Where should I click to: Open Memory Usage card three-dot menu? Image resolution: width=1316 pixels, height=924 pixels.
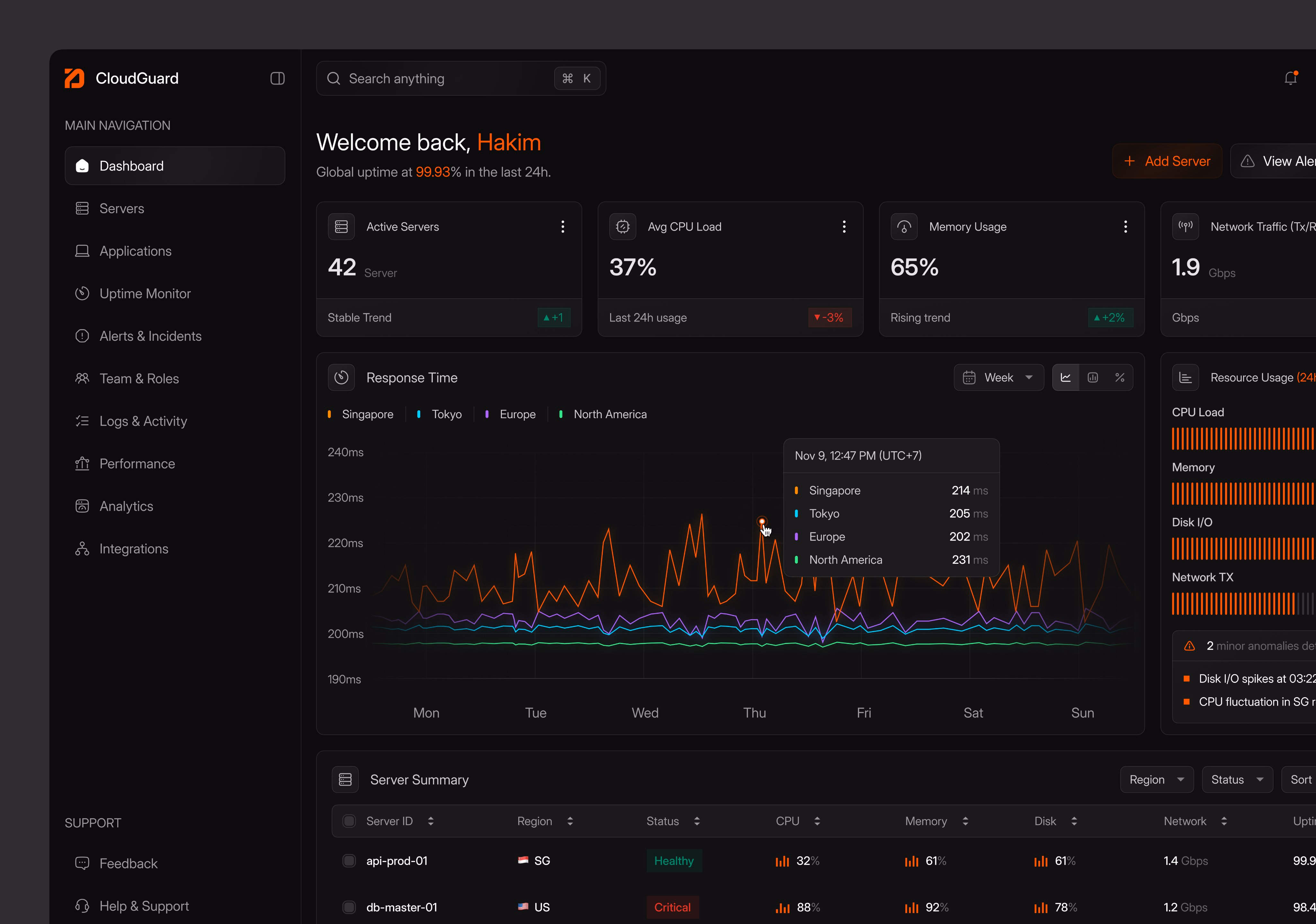point(1125,227)
